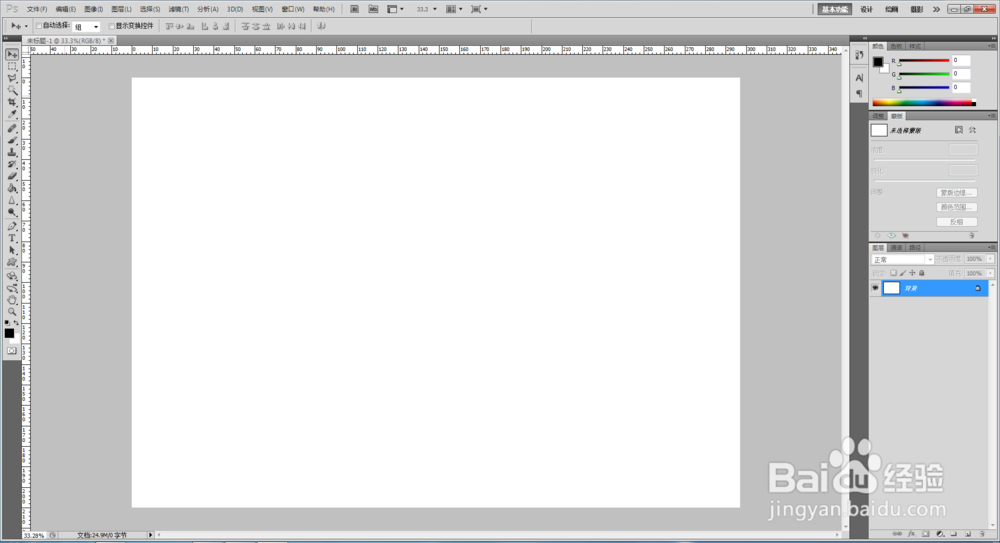
Task: Toggle visibility of the 背景 layer
Action: [x=875, y=288]
